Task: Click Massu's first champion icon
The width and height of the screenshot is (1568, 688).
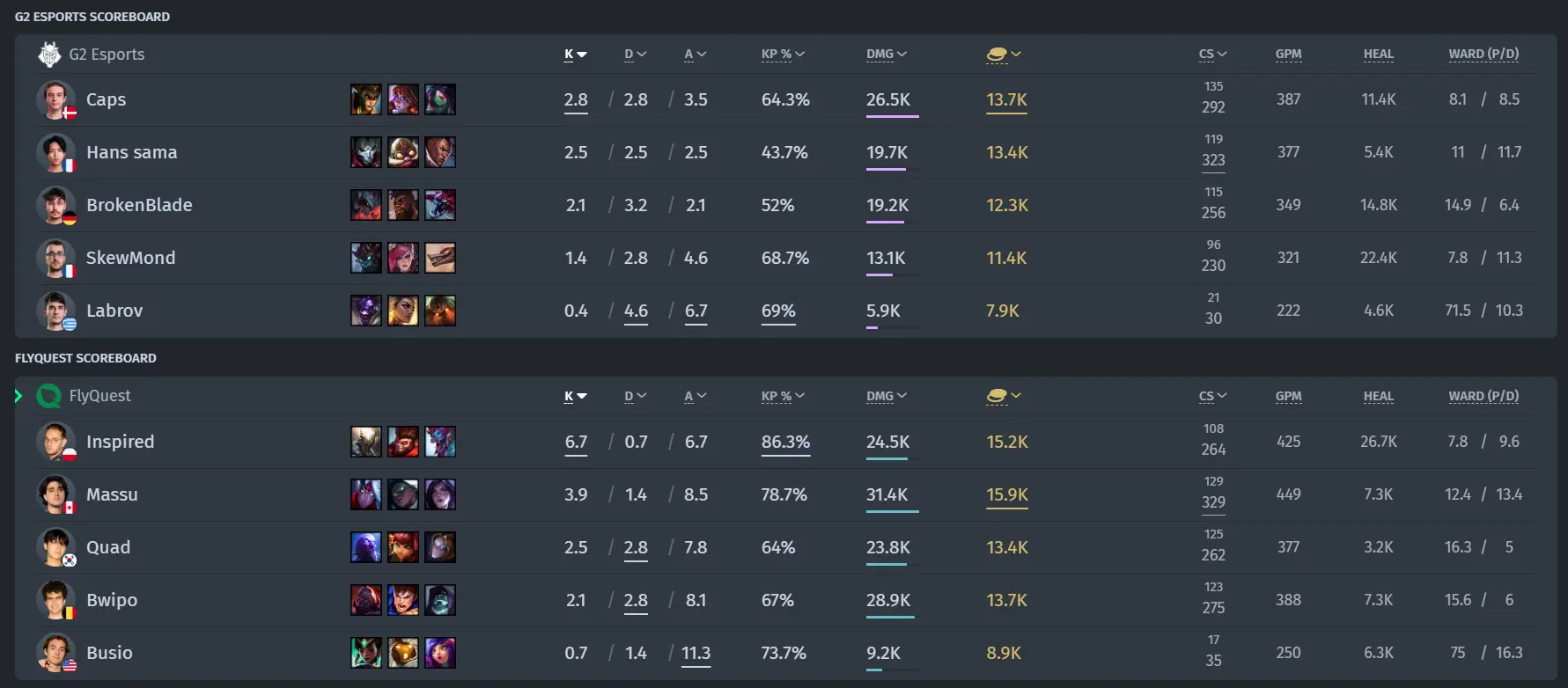Action: (x=366, y=494)
